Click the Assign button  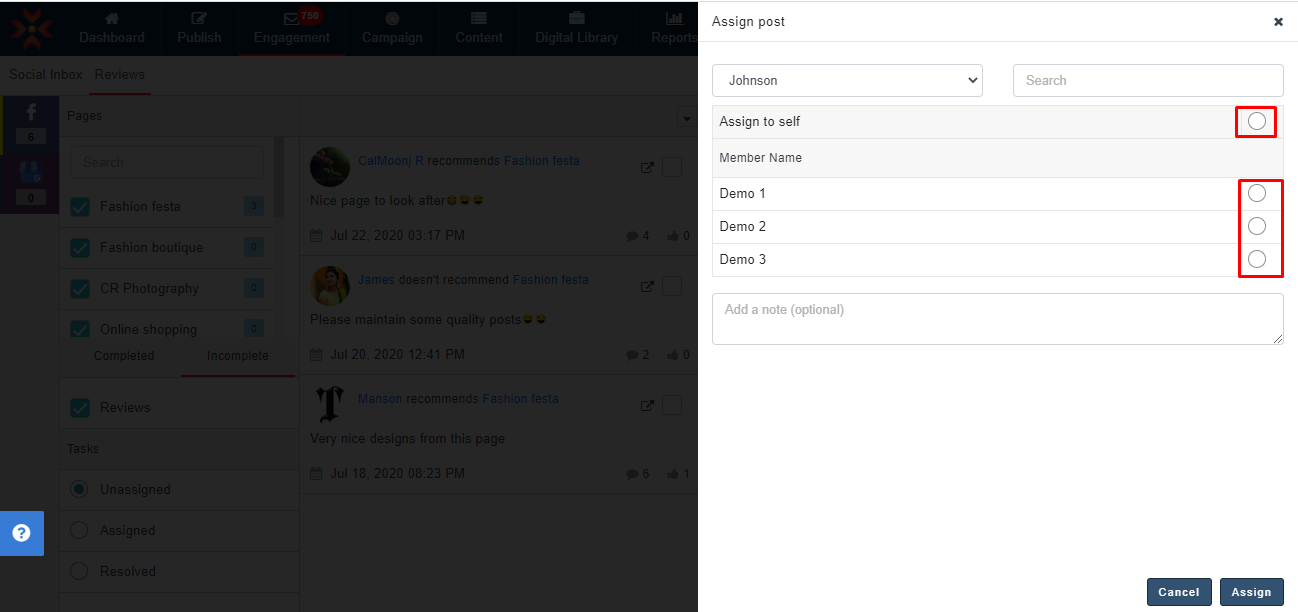click(1251, 592)
